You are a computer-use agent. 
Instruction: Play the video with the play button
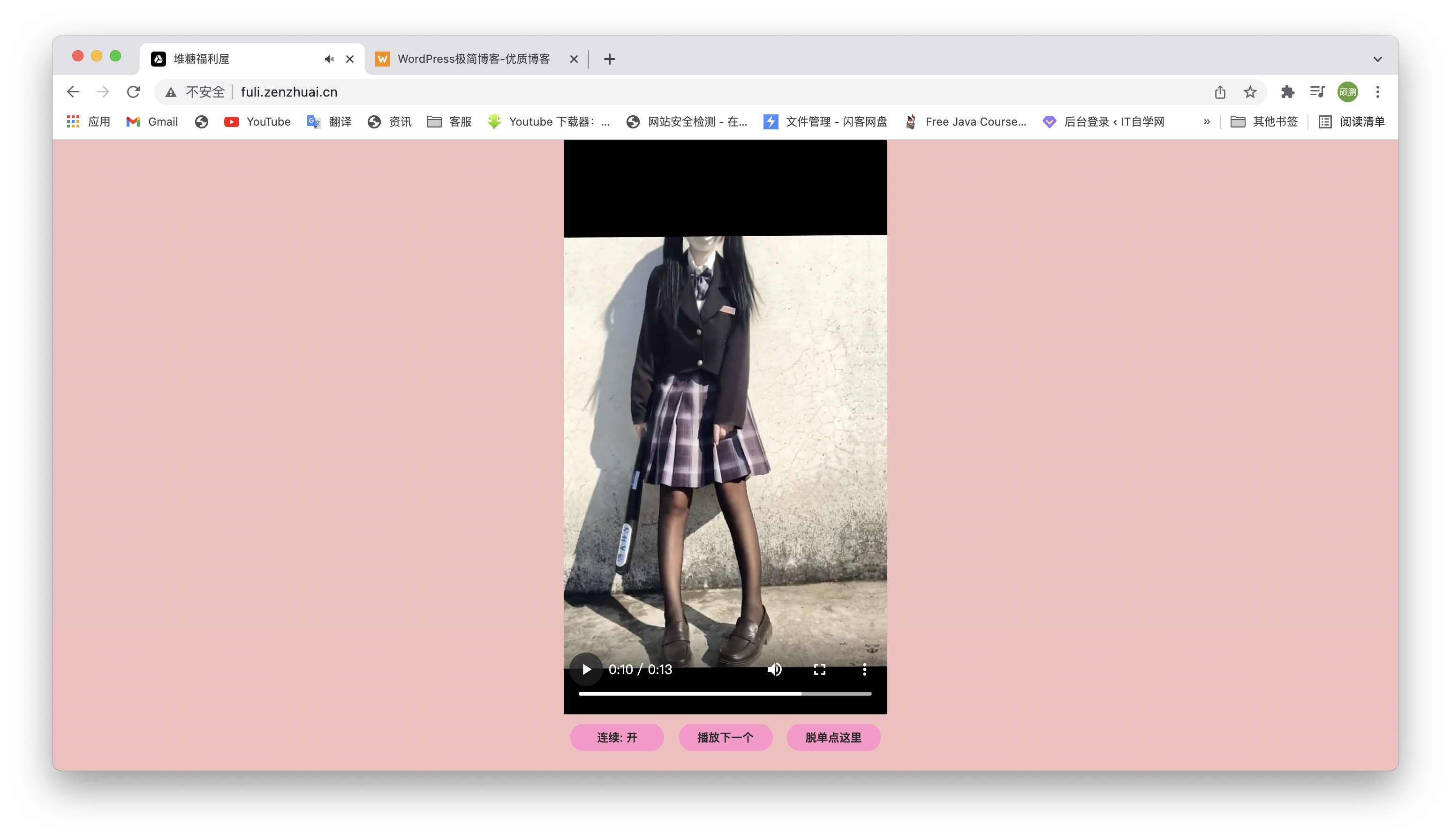586,670
